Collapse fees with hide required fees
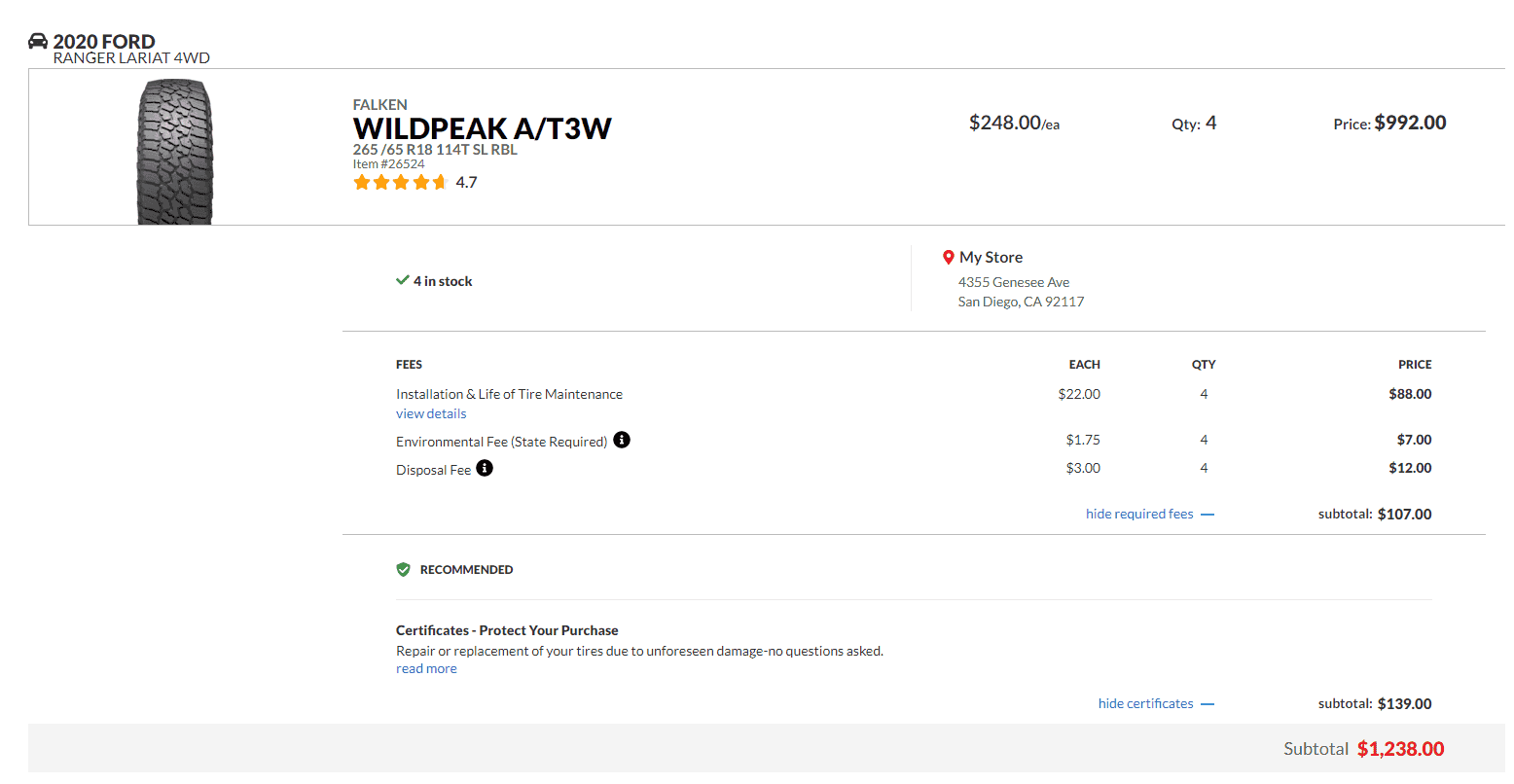This screenshot has height=784, width=1514. (1150, 514)
